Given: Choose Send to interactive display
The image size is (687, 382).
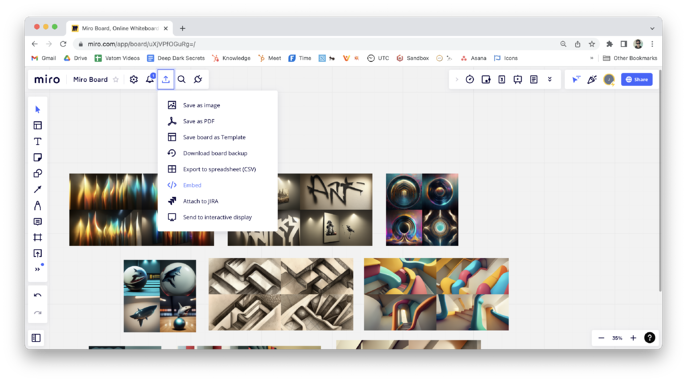Looking at the screenshot, I should (217, 217).
